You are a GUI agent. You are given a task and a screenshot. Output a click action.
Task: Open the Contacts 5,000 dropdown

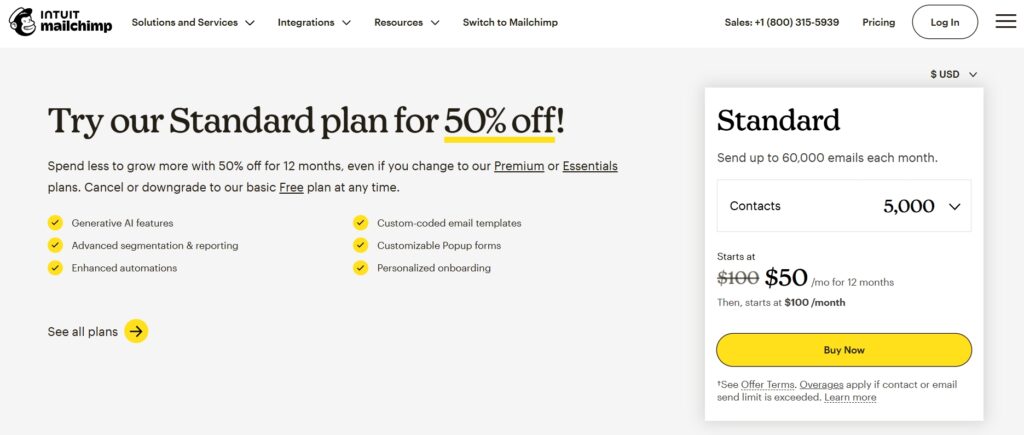pyautogui.click(x=844, y=206)
